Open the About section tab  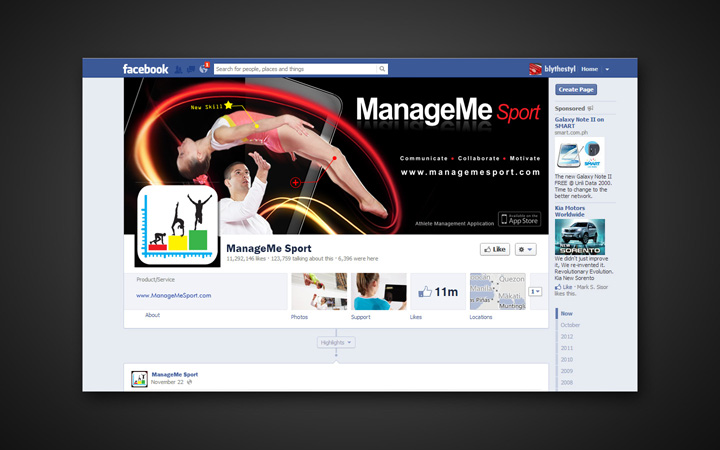pos(152,315)
